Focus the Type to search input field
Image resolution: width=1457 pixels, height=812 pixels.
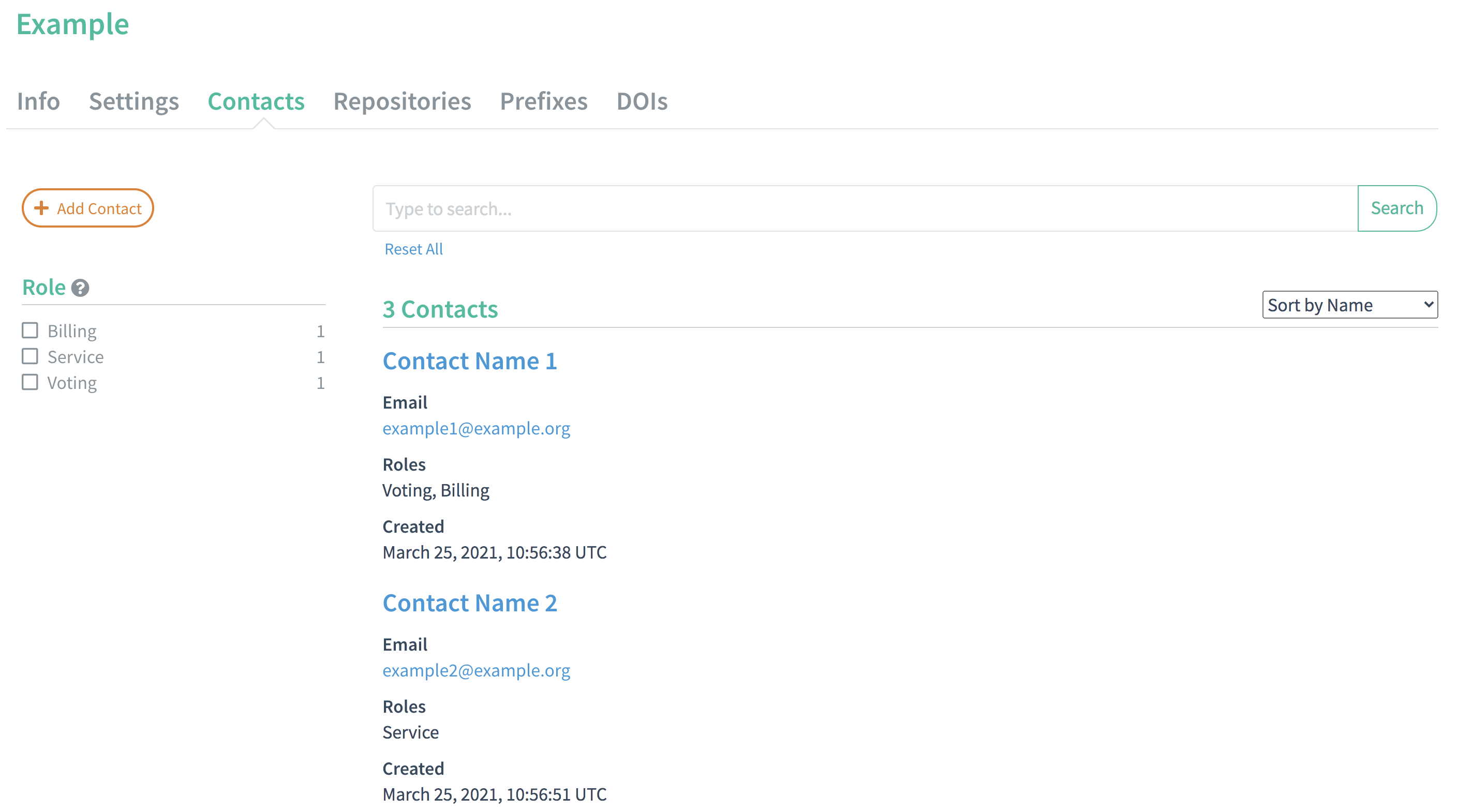pos(864,208)
